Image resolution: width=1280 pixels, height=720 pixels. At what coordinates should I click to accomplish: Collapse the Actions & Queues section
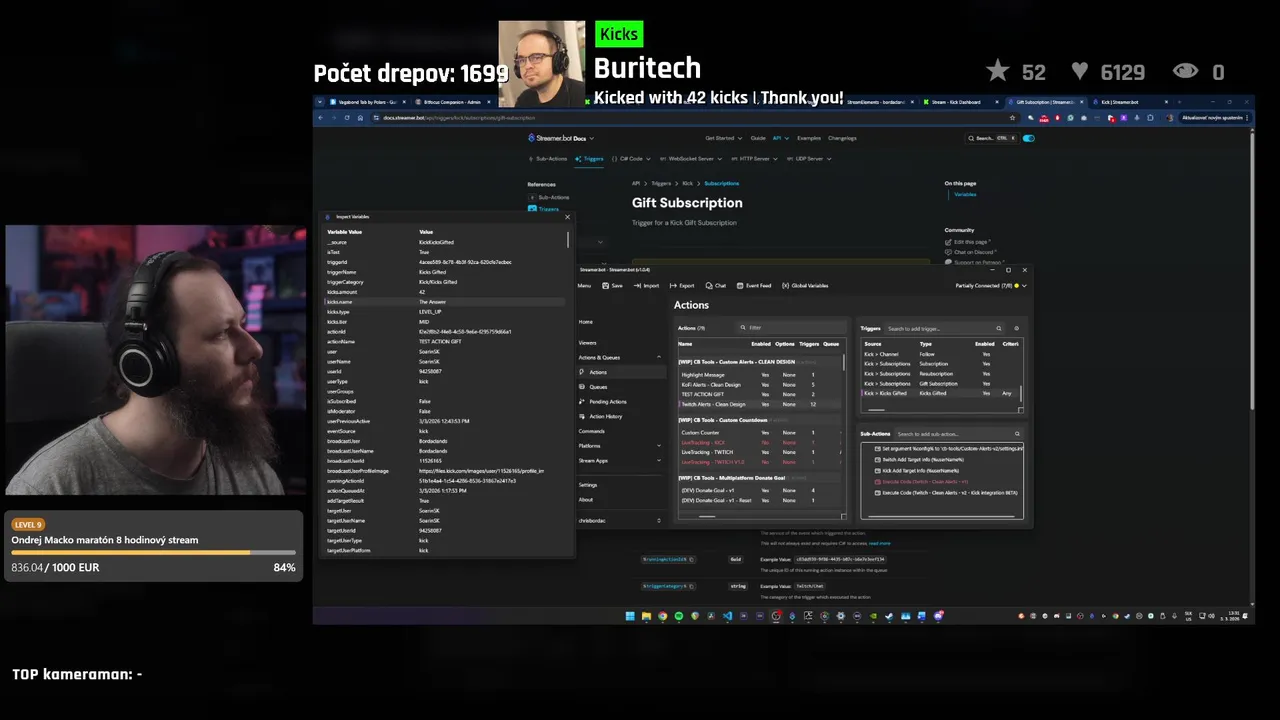coord(620,357)
